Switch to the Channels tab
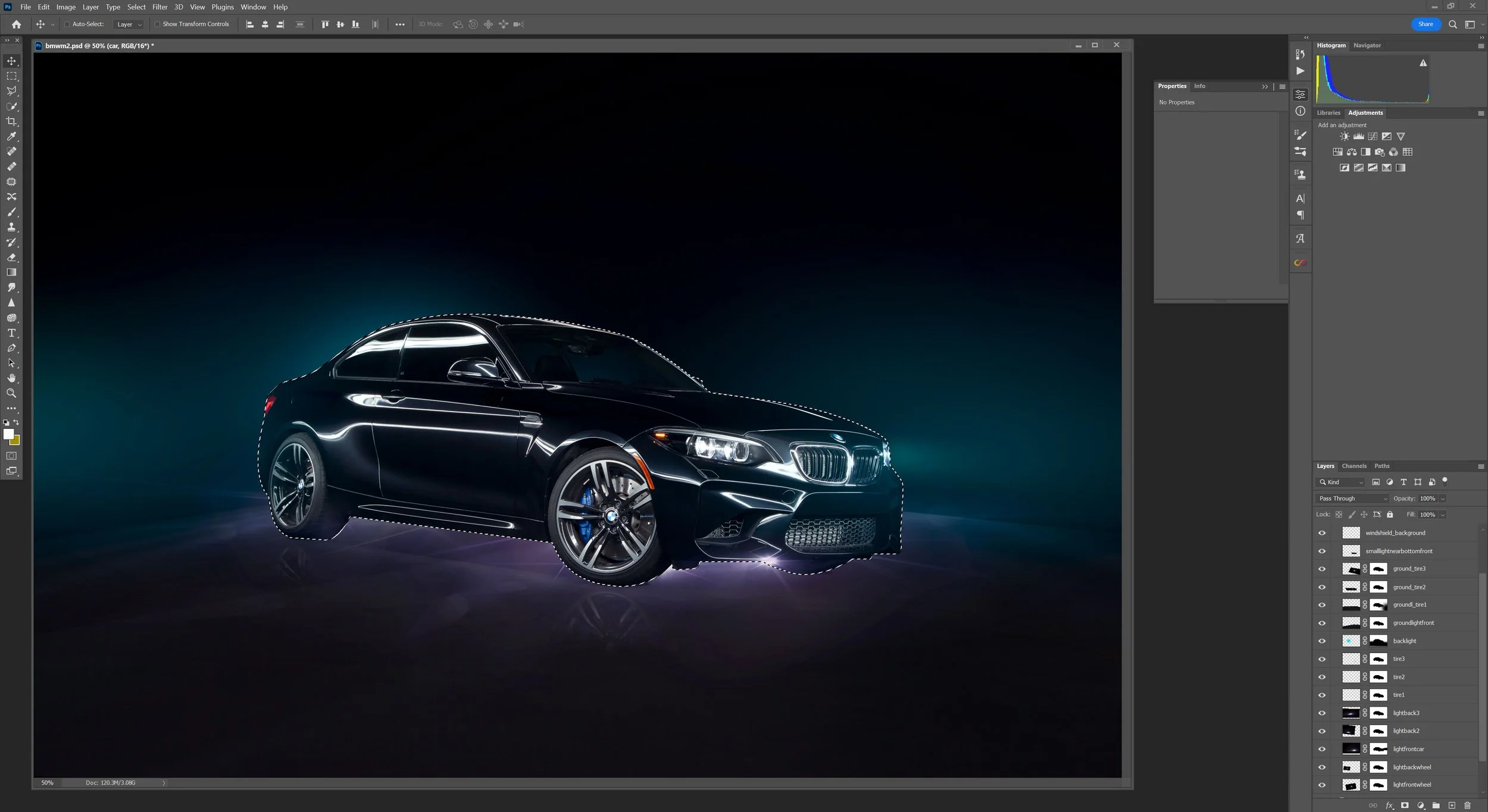1488x812 pixels. [1354, 466]
